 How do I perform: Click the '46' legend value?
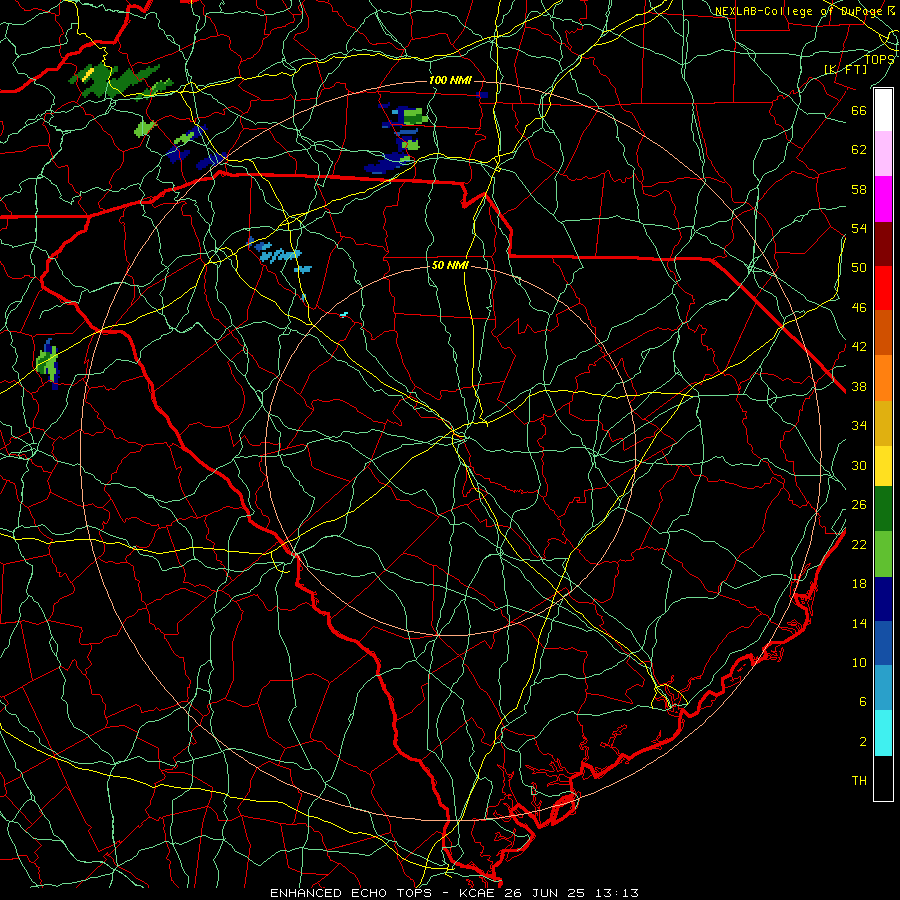[x=859, y=308]
